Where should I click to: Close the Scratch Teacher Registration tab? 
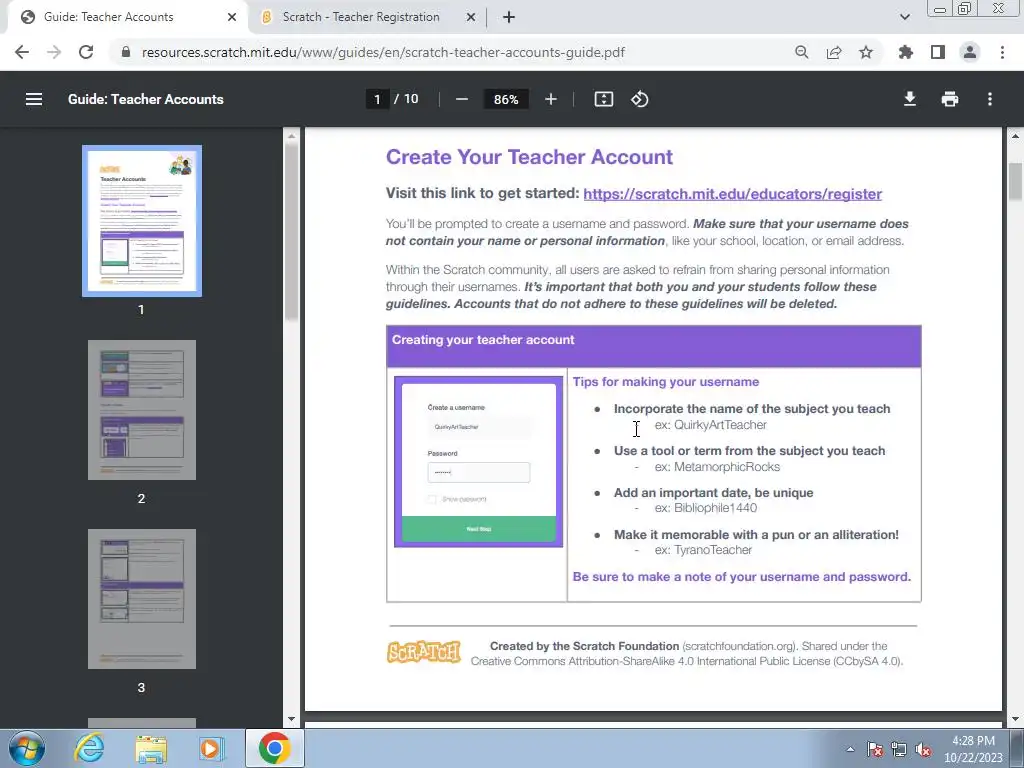pos(470,17)
